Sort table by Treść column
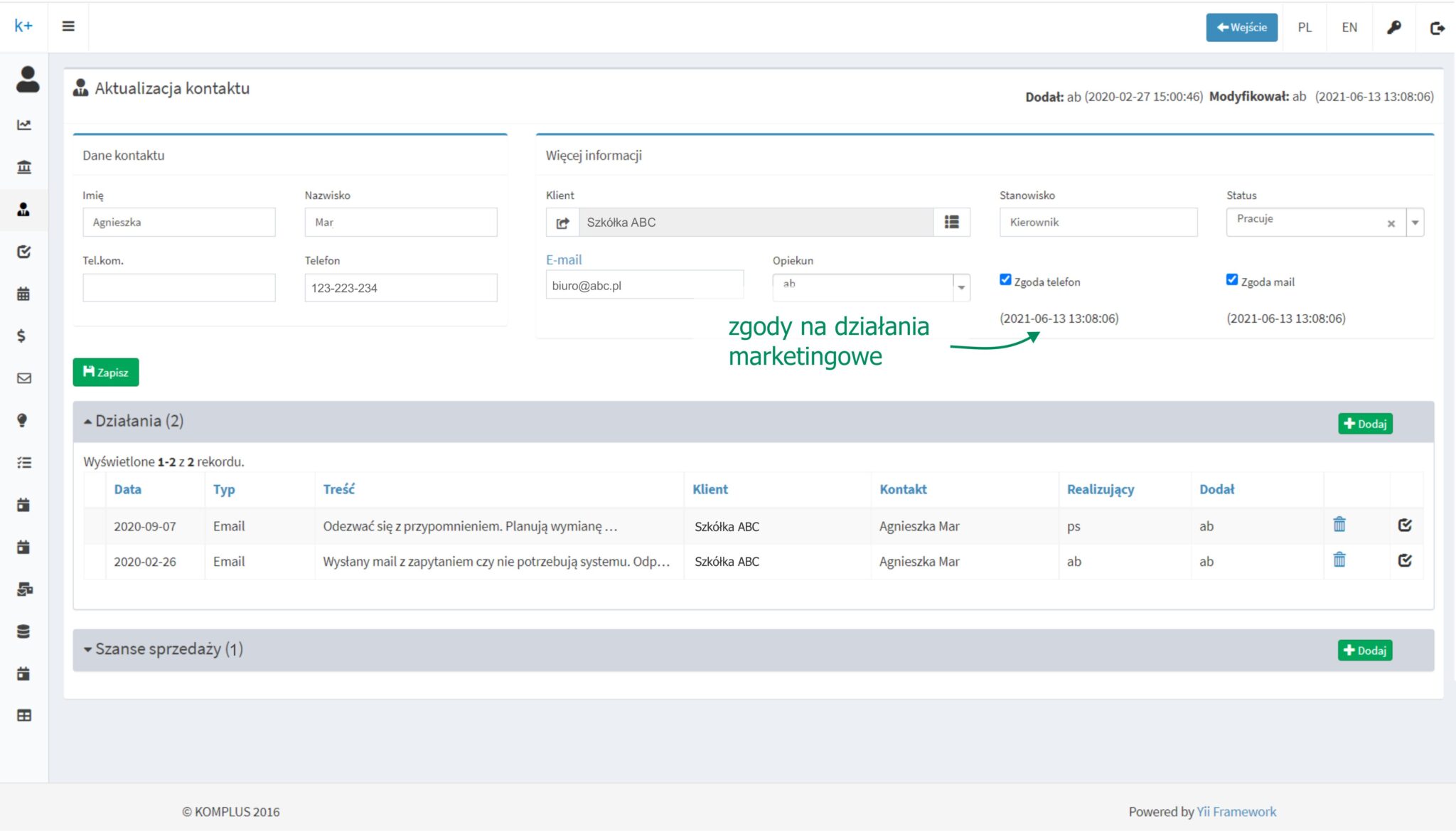The width and height of the screenshot is (1456, 834). point(339,489)
